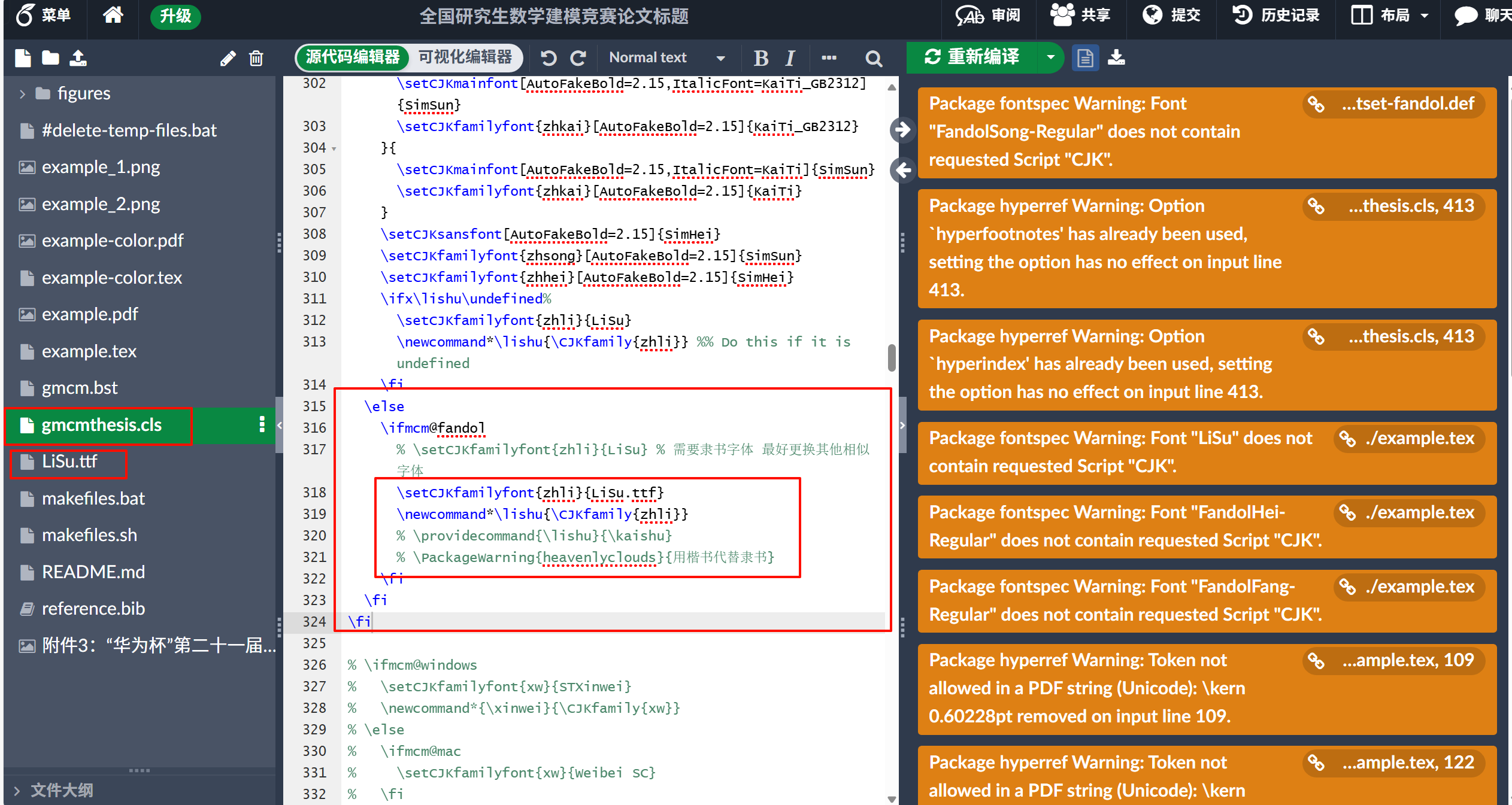The image size is (1512, 805).
Task: Expand the figures folder
Action: pyautogui.click(x=22, y=93)
